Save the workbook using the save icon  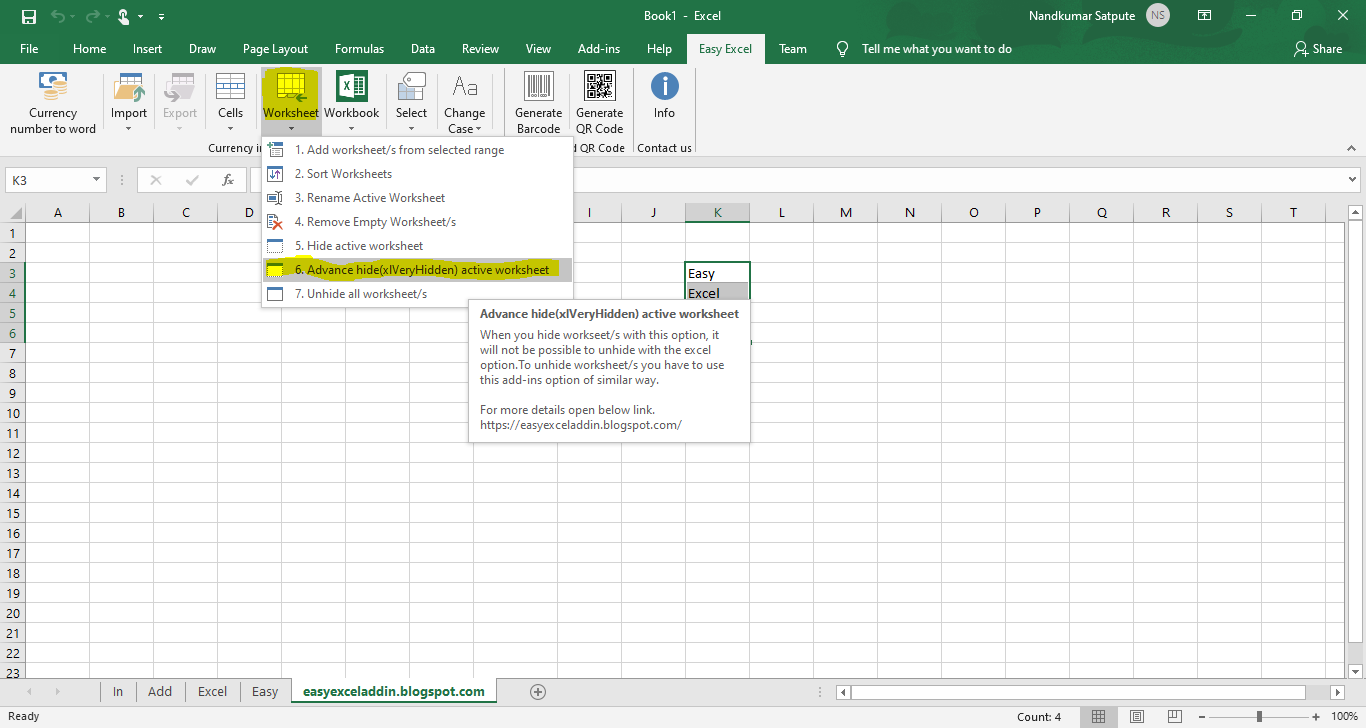click(x=29, y=16)
